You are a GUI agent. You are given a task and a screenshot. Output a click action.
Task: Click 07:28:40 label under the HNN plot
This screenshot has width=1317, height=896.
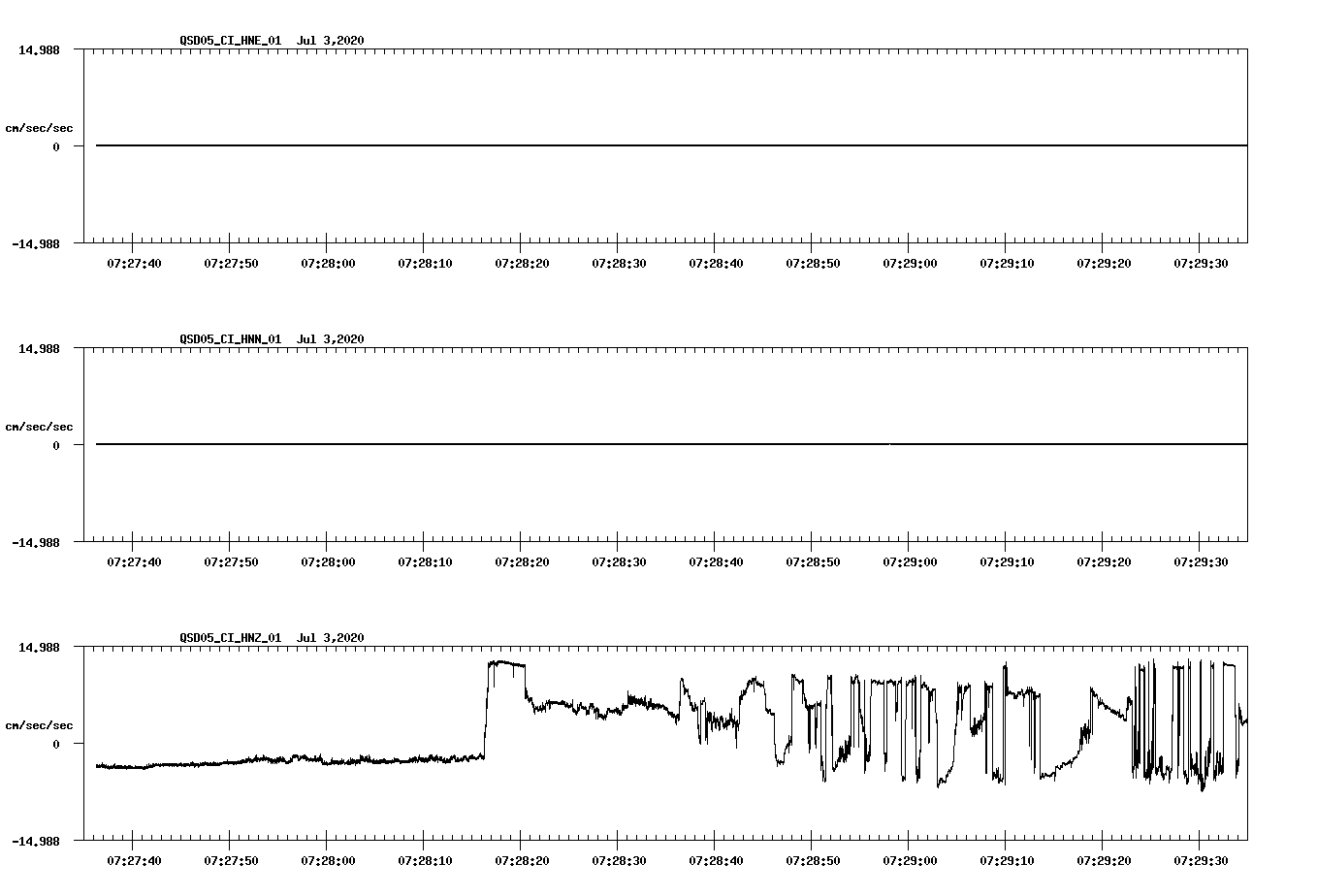(716, 561)
